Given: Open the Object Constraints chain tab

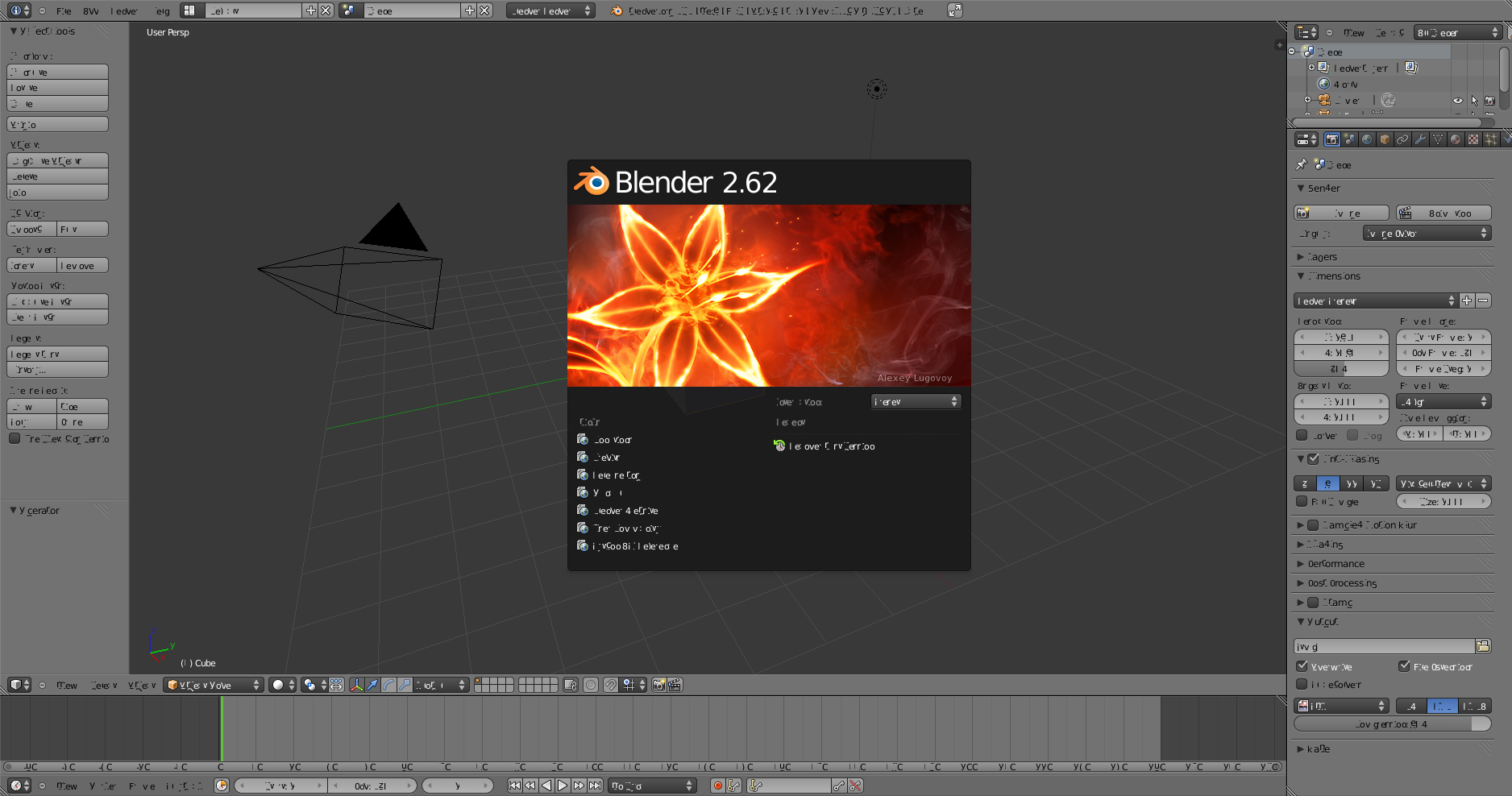Looking at the screenshot, I should (1402, 139).
